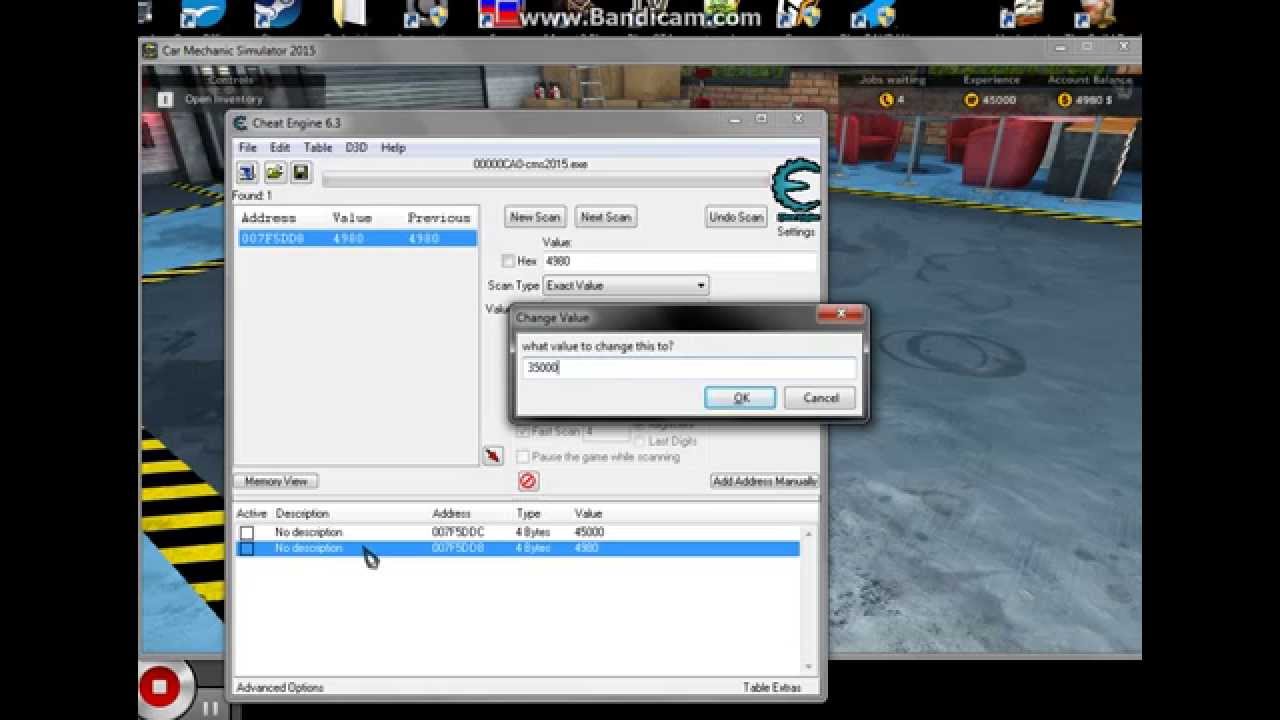Screen dimensions: 1280x720
Task: Click Cancel in Change Value dialog
Action: (x=821, y=398)
